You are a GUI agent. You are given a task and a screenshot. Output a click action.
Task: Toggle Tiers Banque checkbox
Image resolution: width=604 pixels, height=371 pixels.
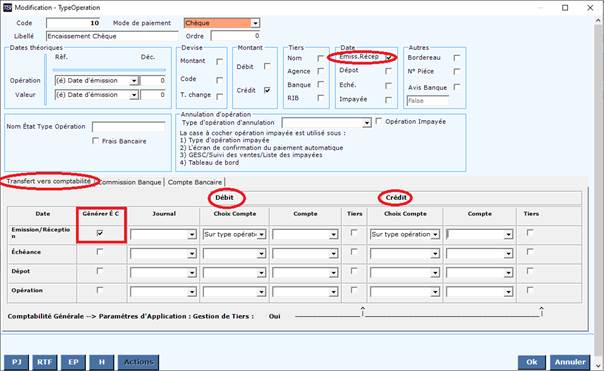tap(320, 84)
